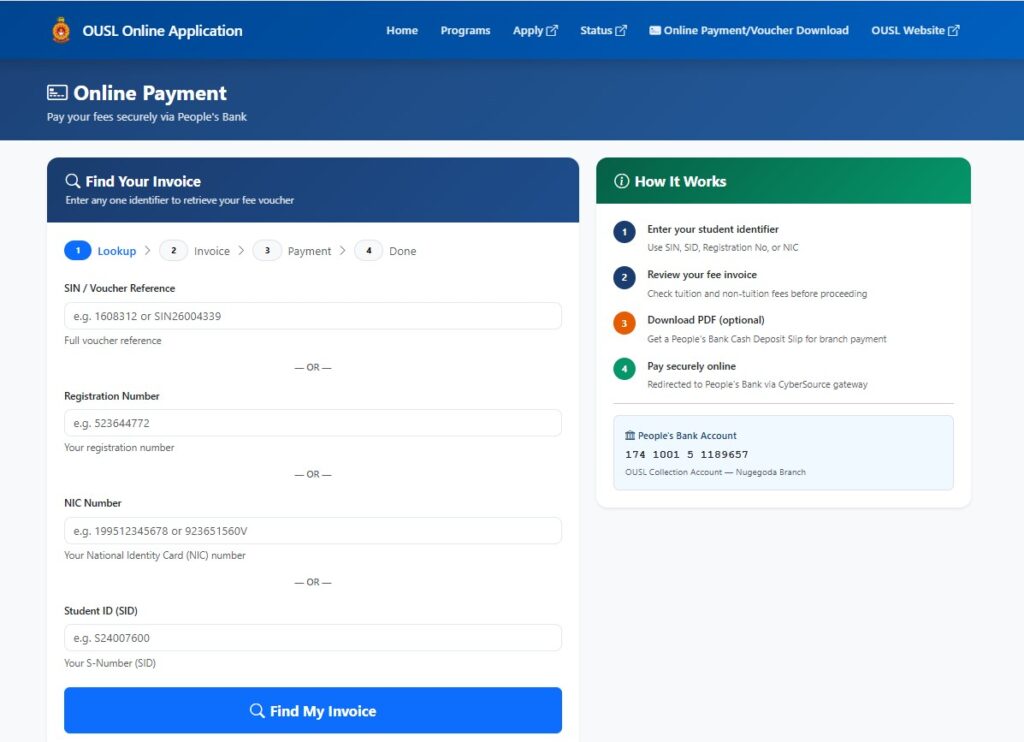Image resolution: width=1024 pixels, height=742 pixels.
Task: Focus the Student ID (SID) input field
Action: [x=313, y=638]
